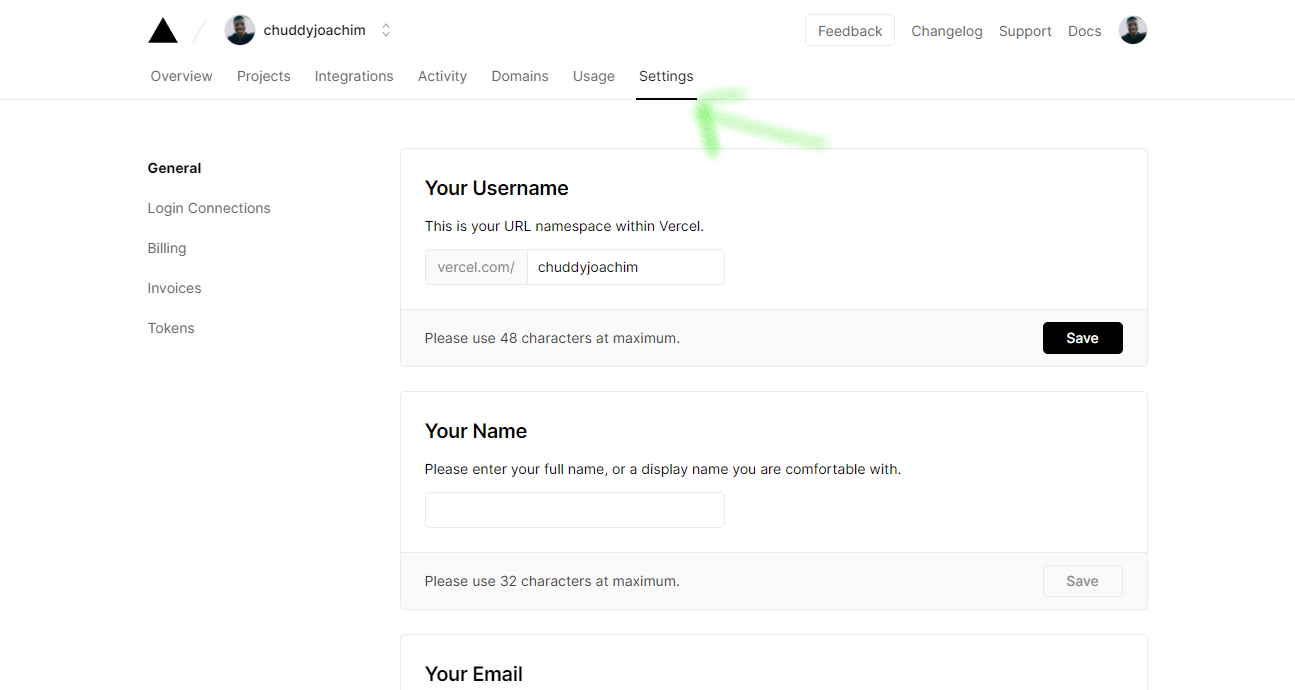The height and width of the screenshot is (690, 1295).
Task: Select General in the settings sidebar
Action: tap(173, 168)
